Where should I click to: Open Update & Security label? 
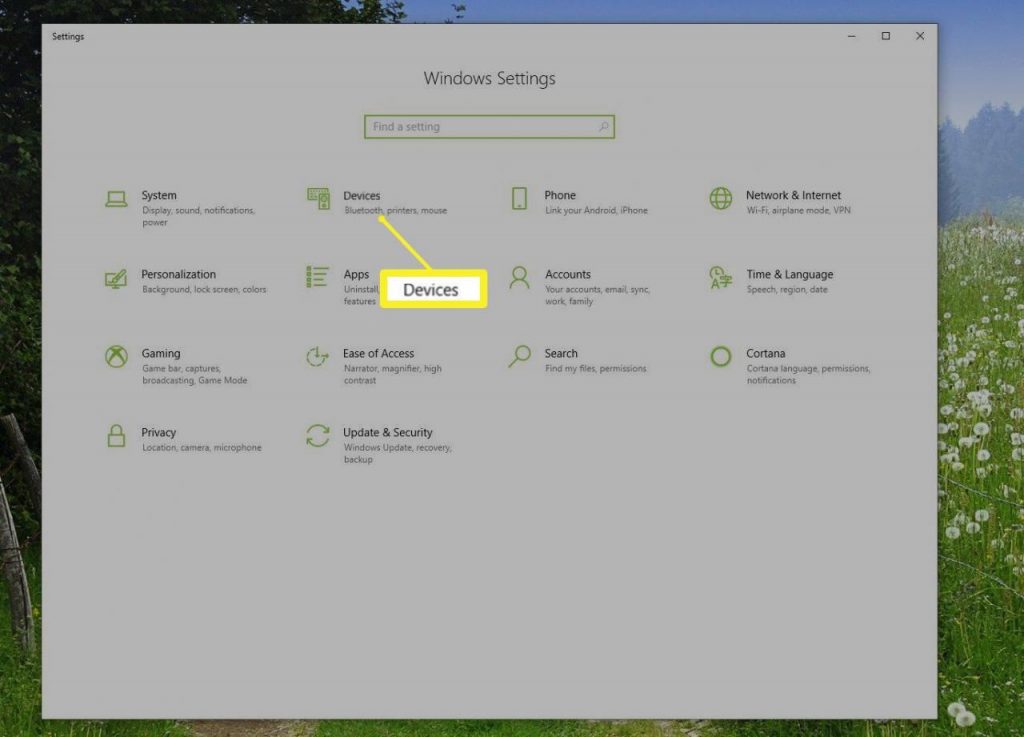click(387, 432)
